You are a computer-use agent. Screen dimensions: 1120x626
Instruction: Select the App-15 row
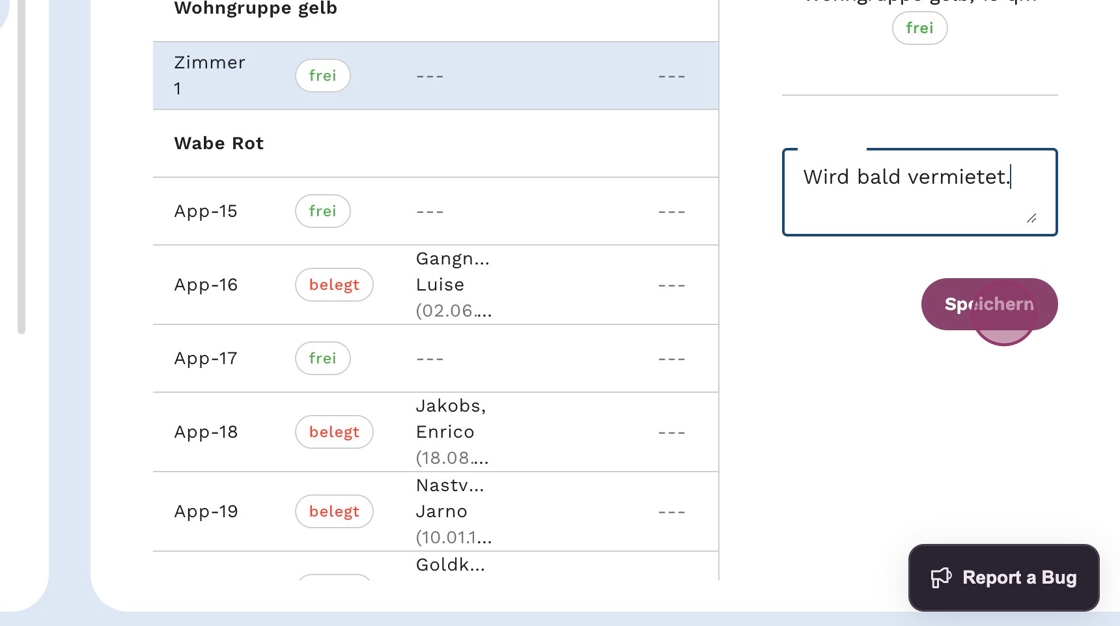point(435,211)
